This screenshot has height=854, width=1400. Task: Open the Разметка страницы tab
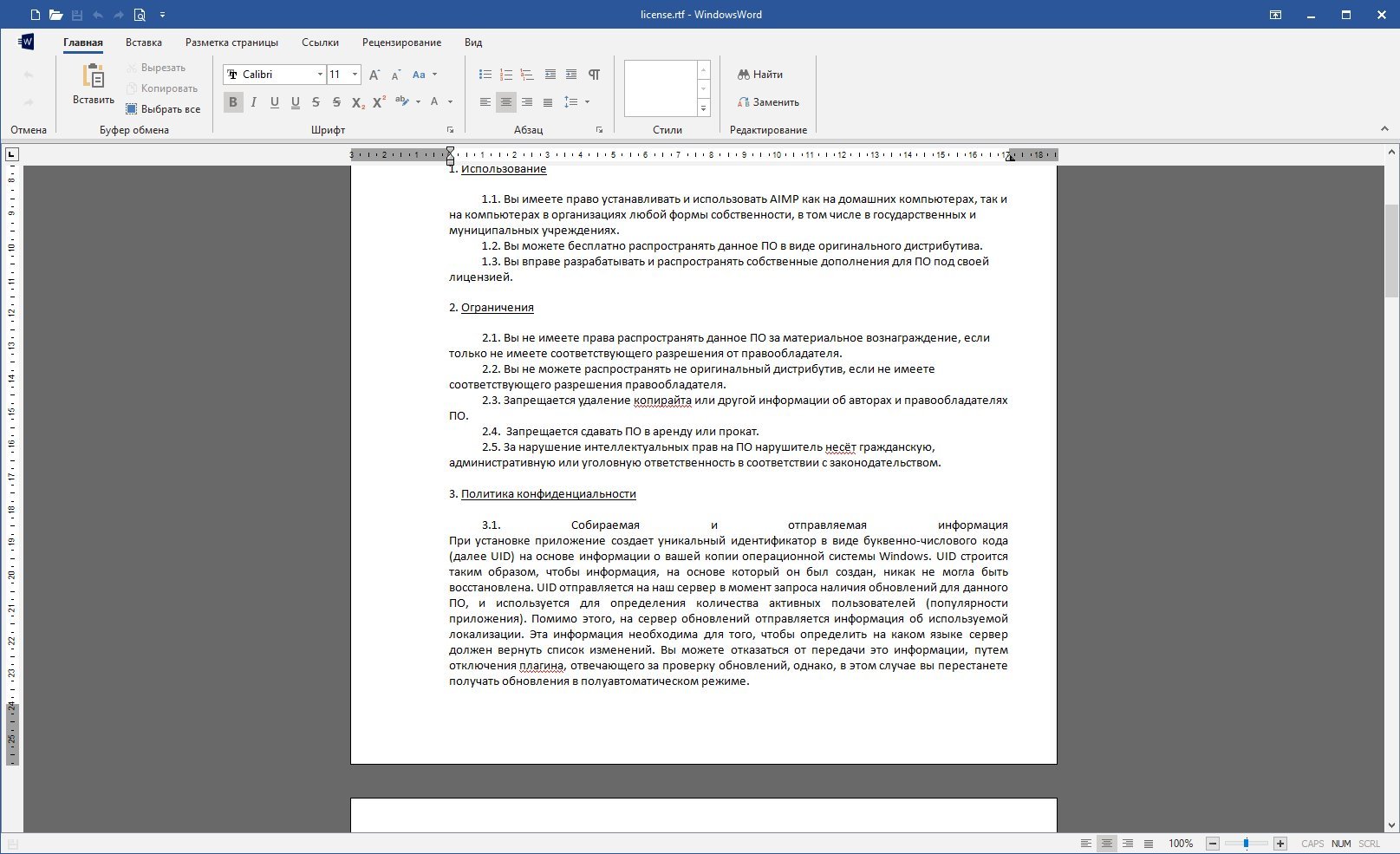point(231,42)
